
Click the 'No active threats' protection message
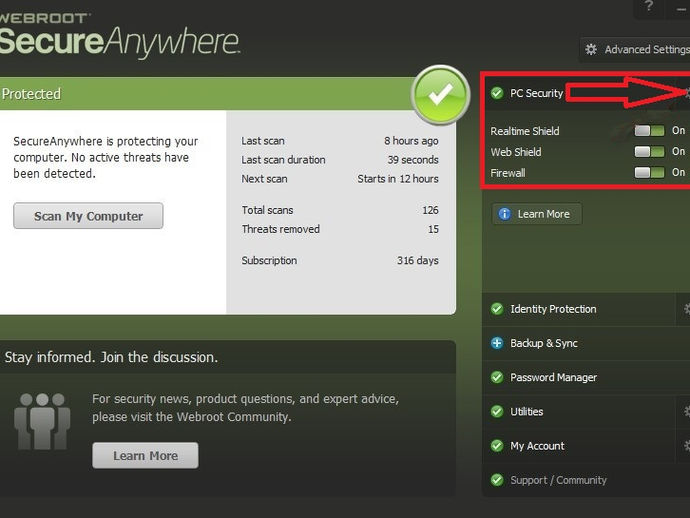(x=106, y=157)
